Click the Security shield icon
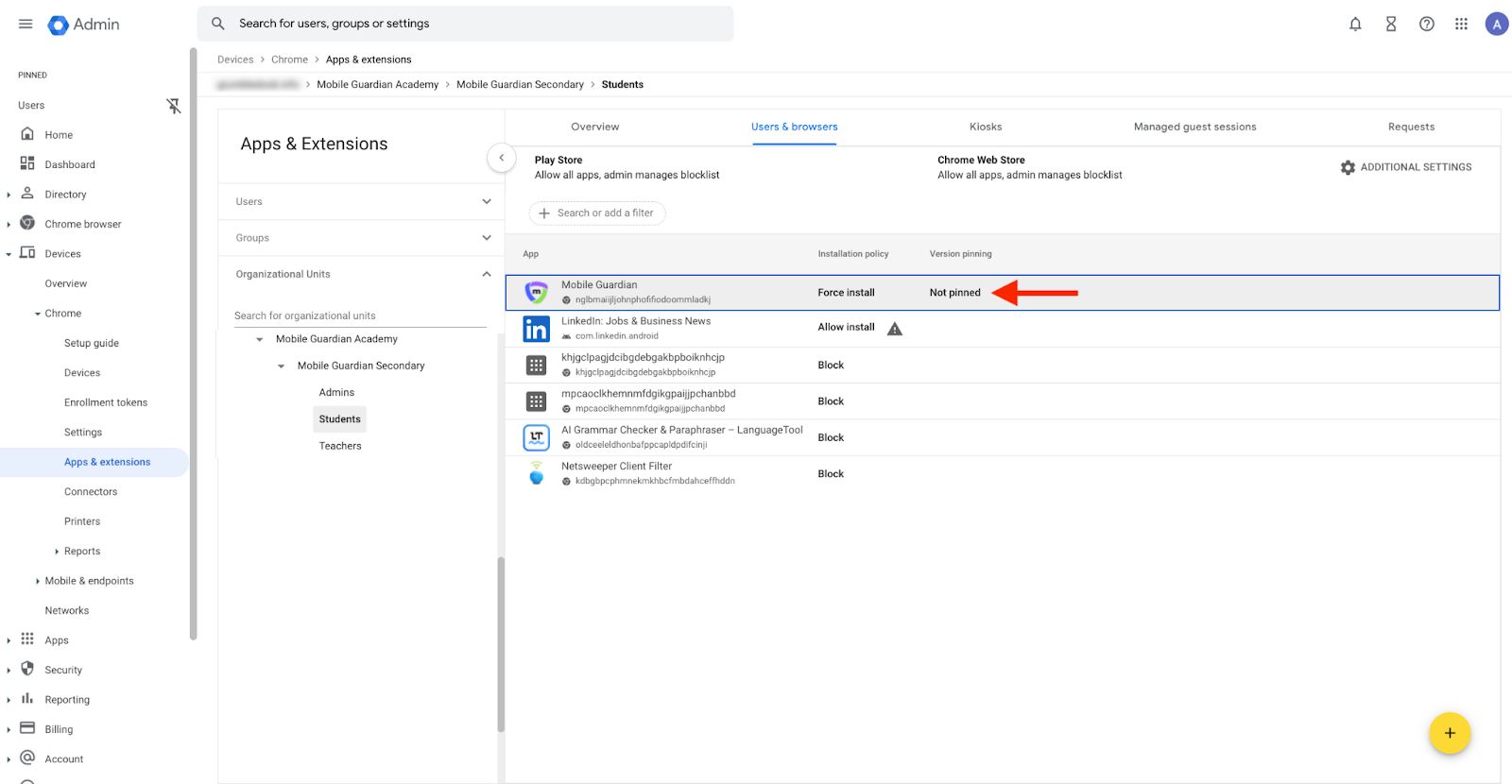 pyautogui.click(x=27, y=669)
